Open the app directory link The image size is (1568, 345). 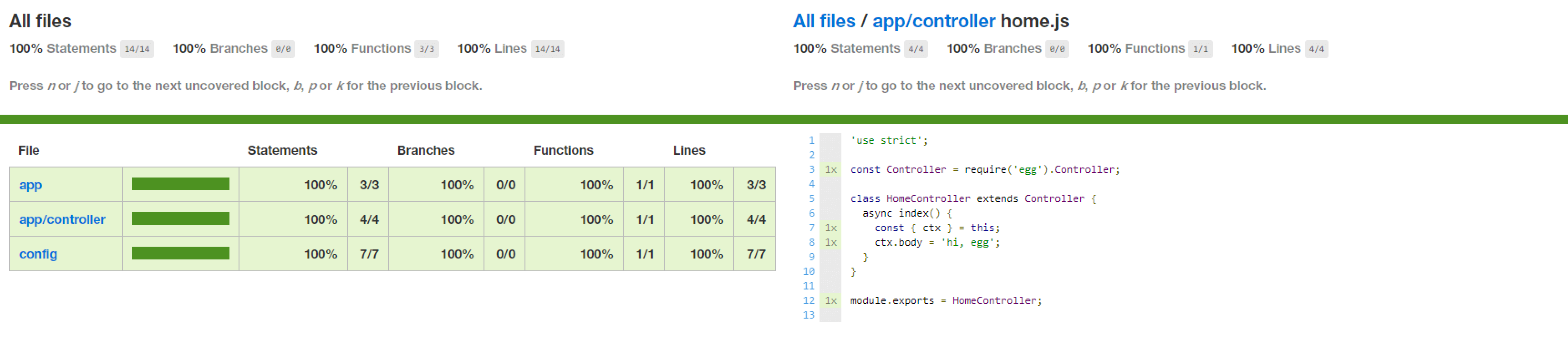pos(31,185)
